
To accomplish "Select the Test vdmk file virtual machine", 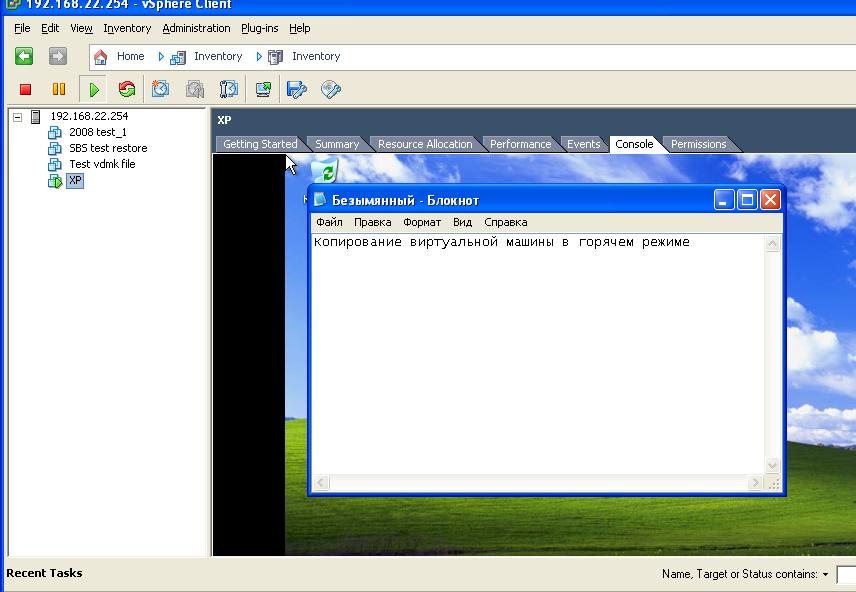I will [102, 164].
